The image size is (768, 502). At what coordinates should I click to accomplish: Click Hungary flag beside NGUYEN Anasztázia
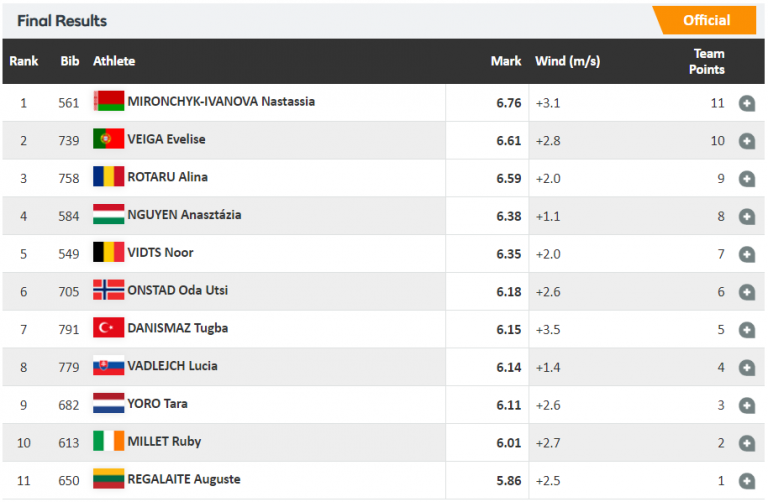point(108,215)
